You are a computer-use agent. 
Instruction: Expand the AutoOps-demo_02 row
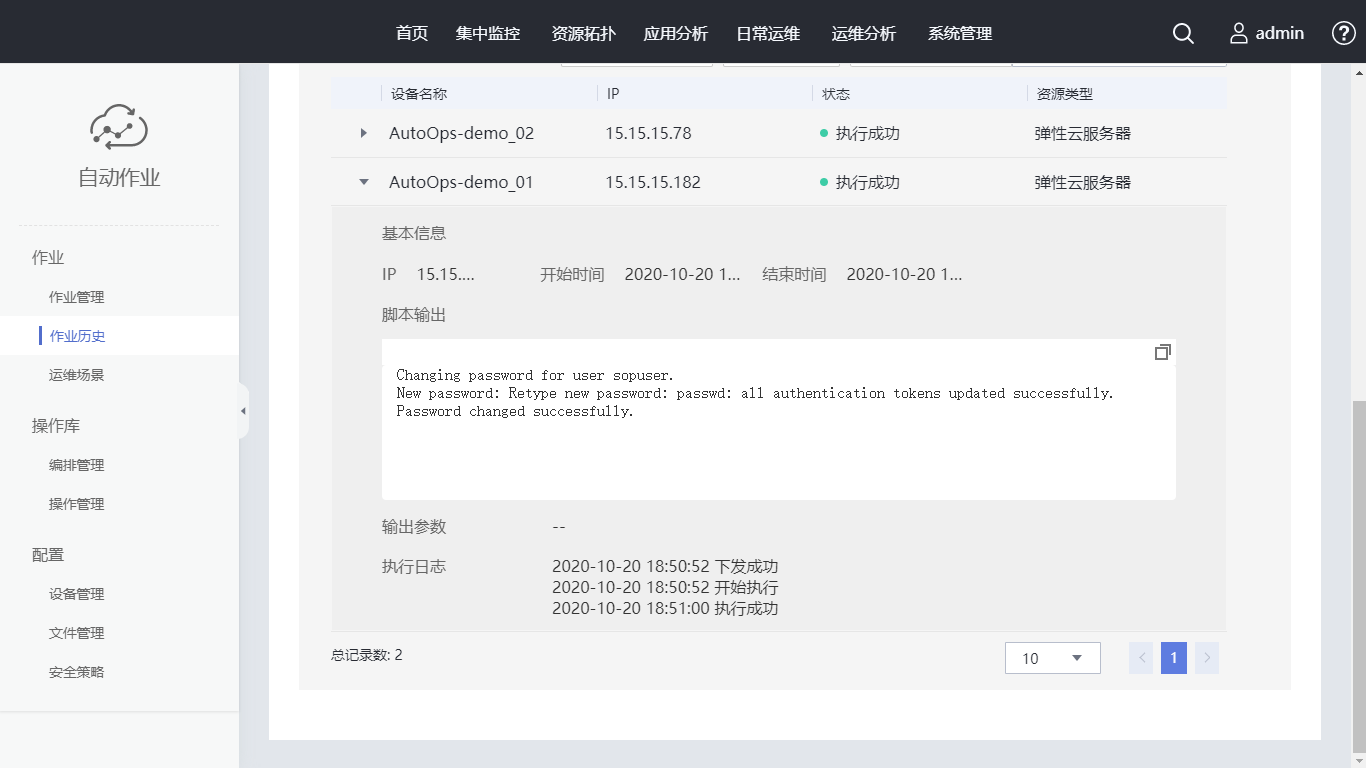364,133
